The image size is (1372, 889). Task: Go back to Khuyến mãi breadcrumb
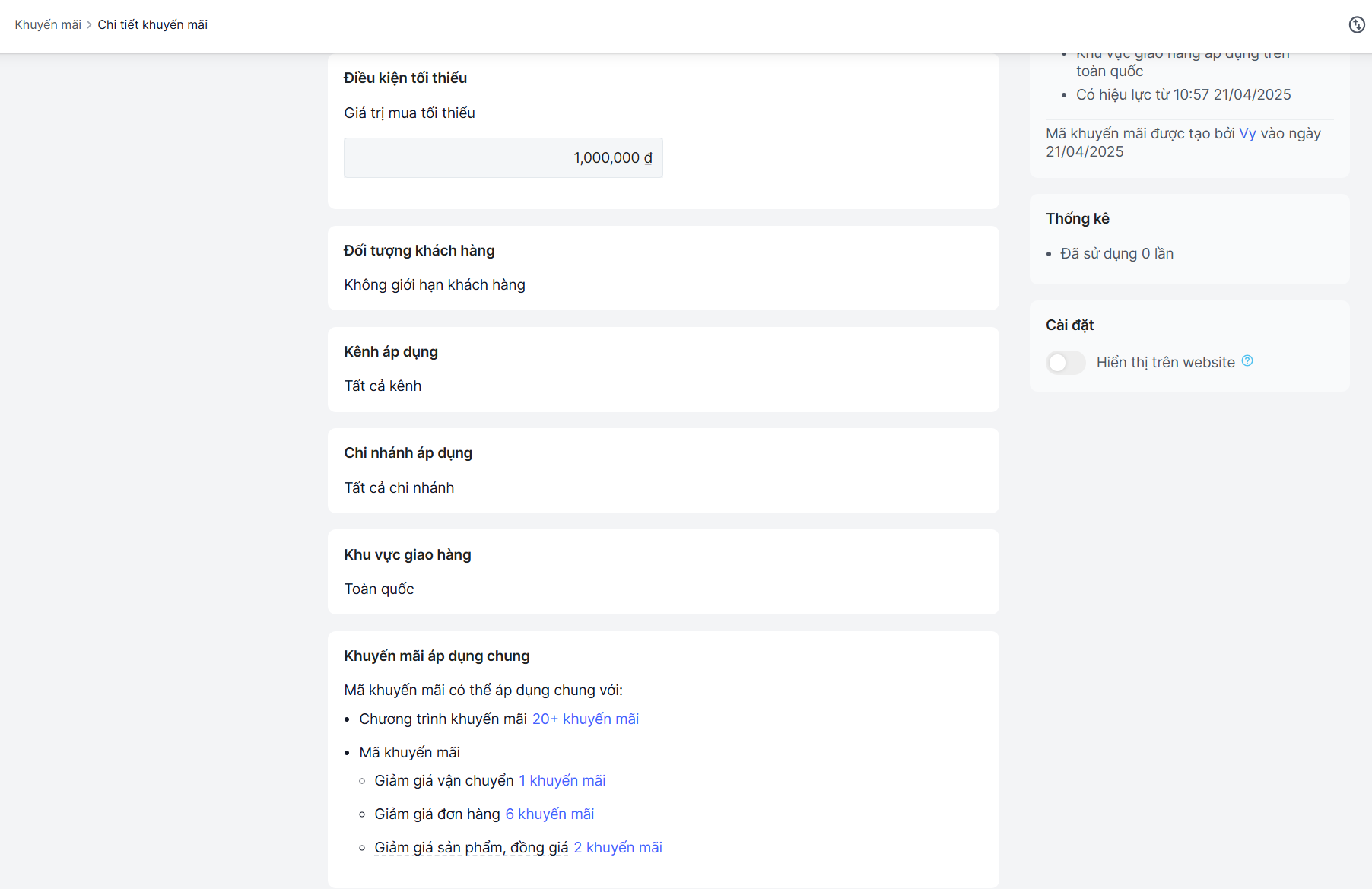click(48, 25)
